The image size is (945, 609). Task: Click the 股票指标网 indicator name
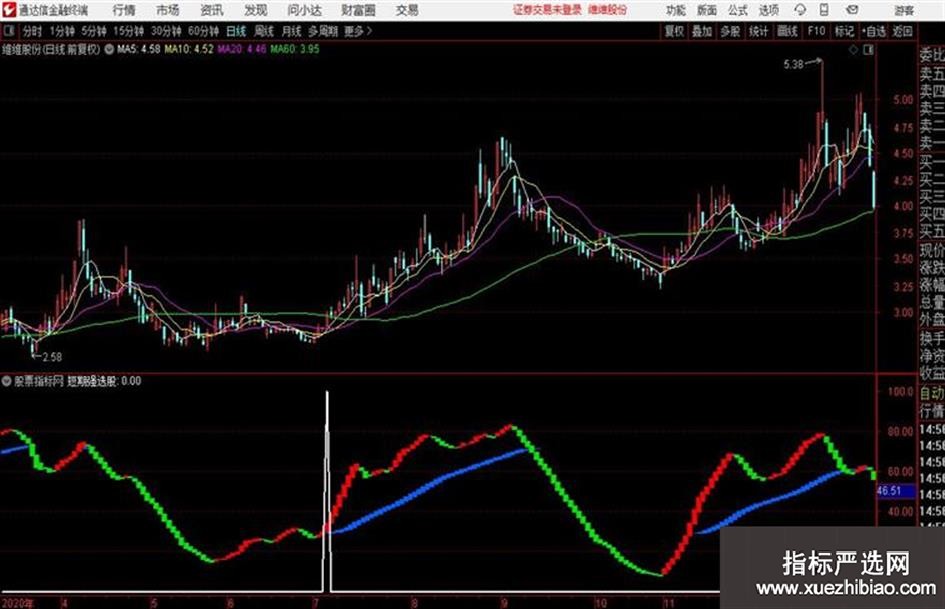(x=39, y=381)
